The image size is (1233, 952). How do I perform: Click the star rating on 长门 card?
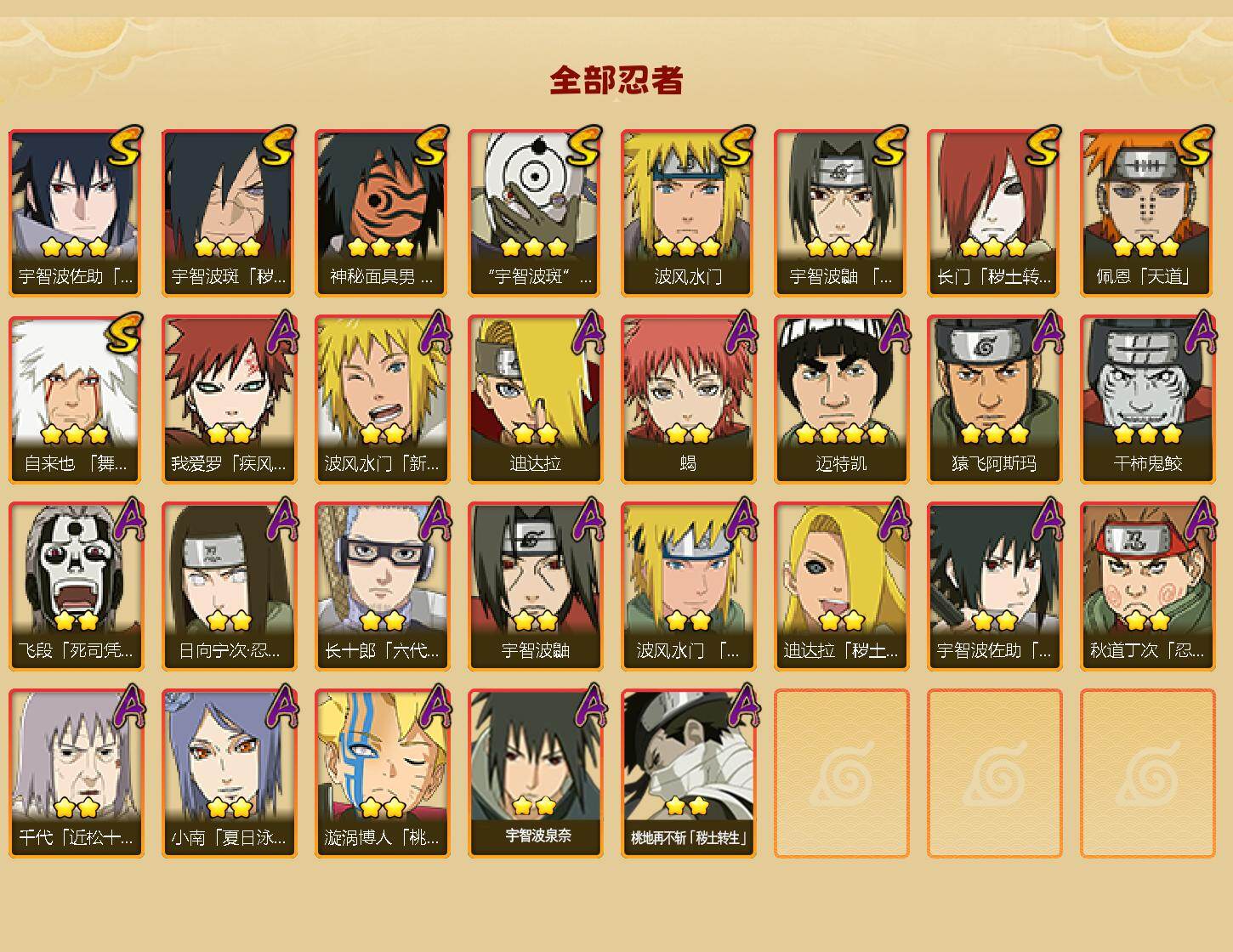tap(994, 247)
